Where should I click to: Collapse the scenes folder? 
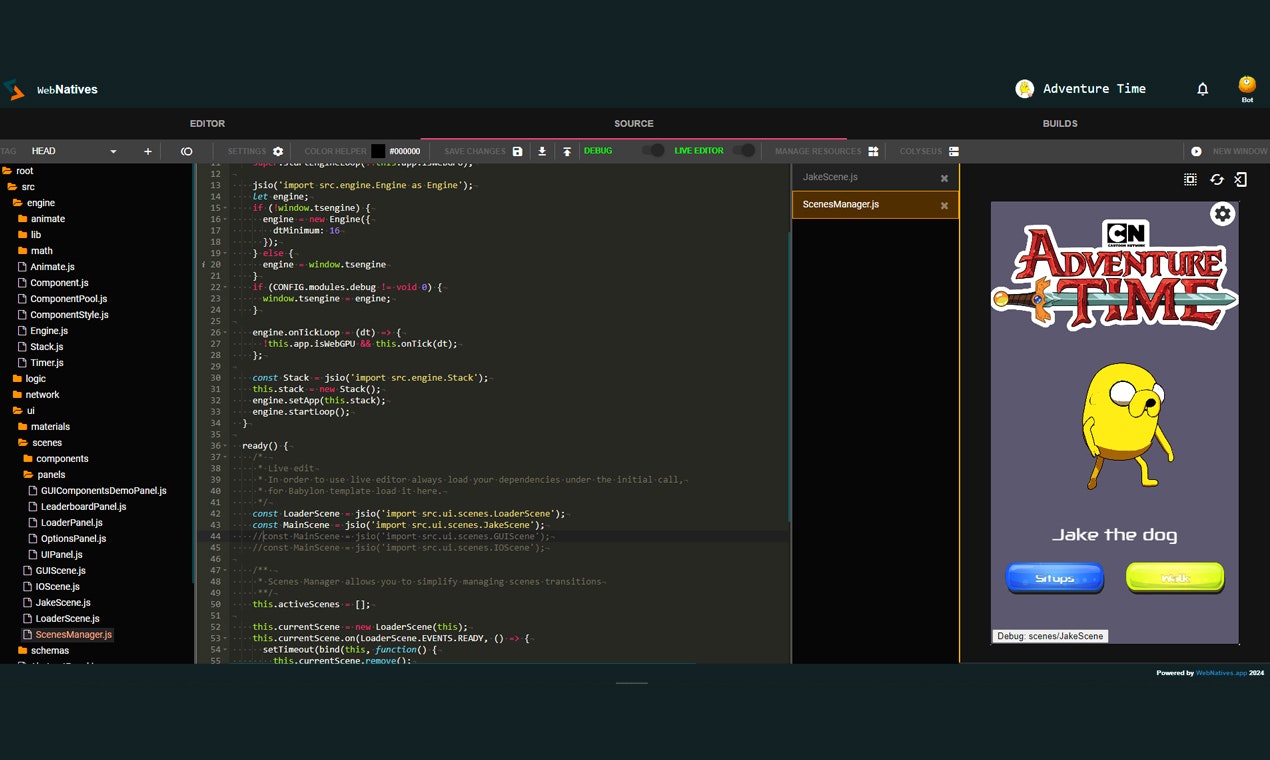pyautogui.click(x=23, y=443)
